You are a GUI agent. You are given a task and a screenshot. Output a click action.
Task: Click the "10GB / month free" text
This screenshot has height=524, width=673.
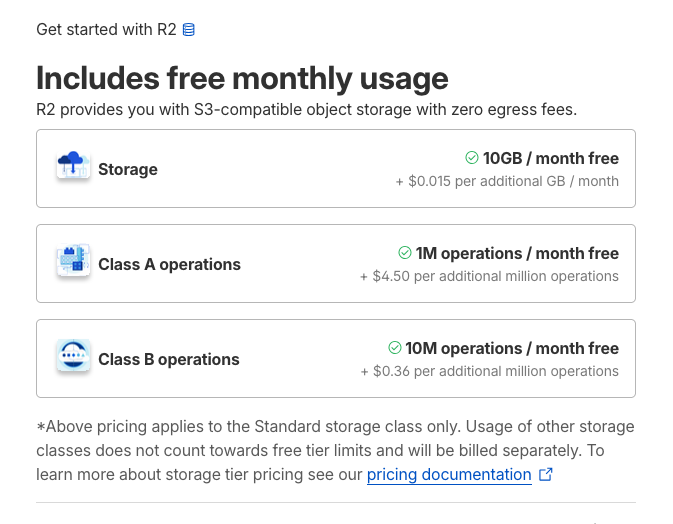pyautogui.click(x=551, y=158)
